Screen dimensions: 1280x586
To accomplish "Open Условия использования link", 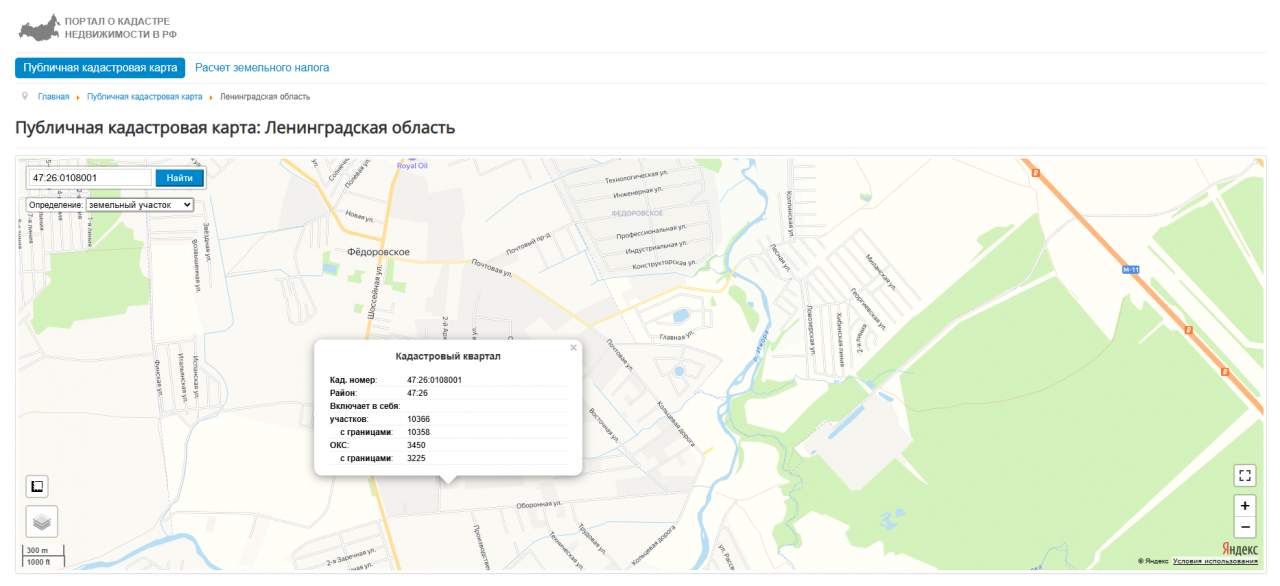I will (1215, 562).
